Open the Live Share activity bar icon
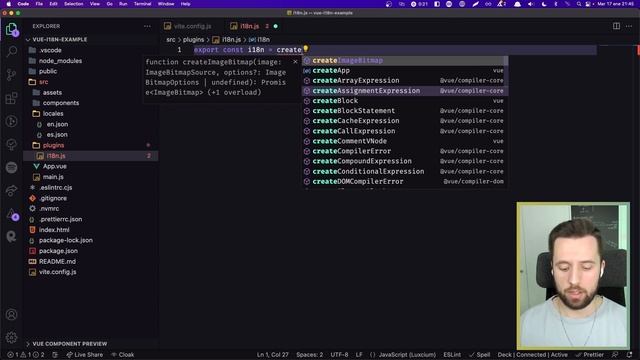Viewport: 640px width, 360px height. click(11, 191)
